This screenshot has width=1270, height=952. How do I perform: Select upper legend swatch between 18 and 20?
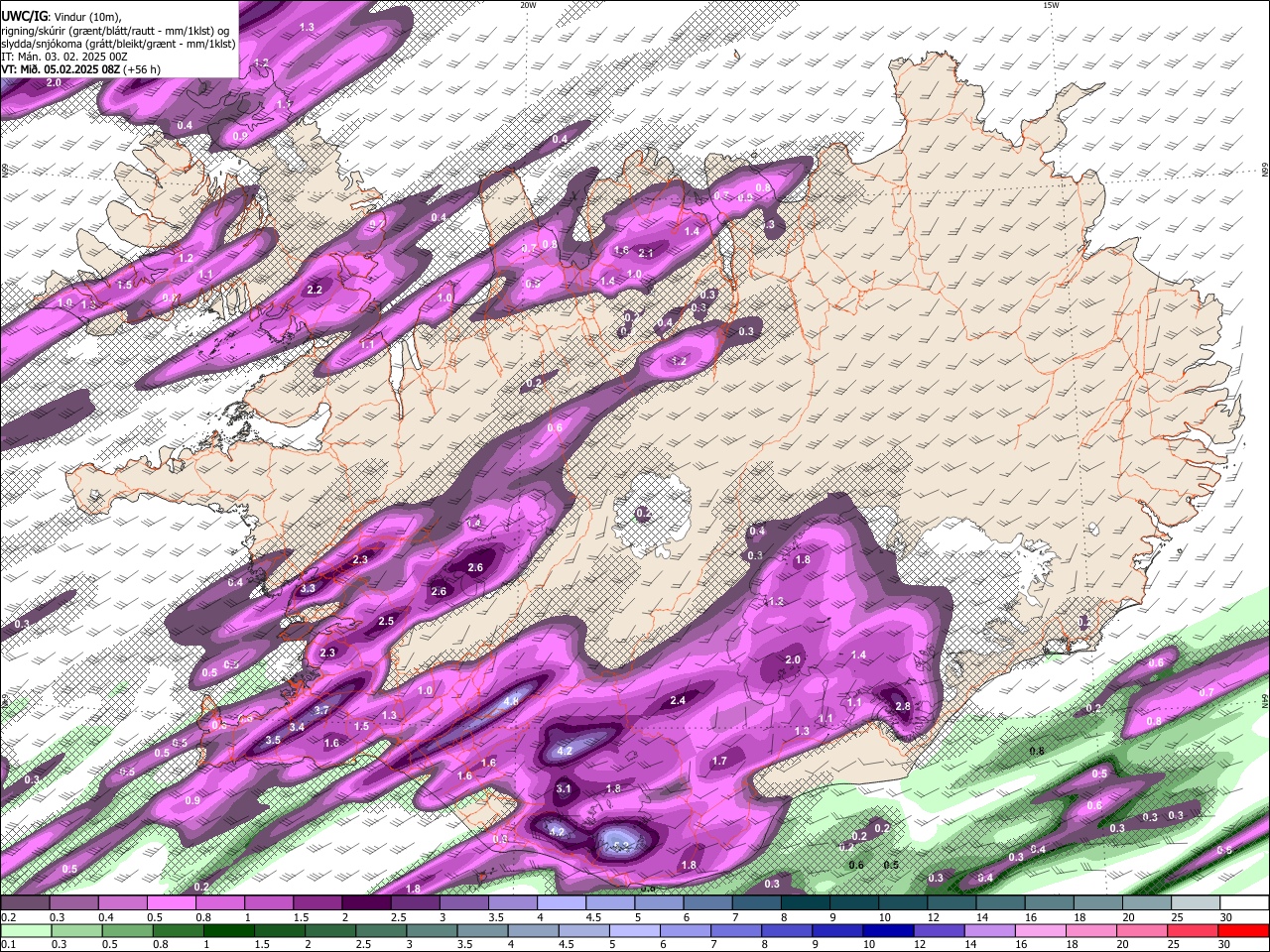tap(1098, 903)
